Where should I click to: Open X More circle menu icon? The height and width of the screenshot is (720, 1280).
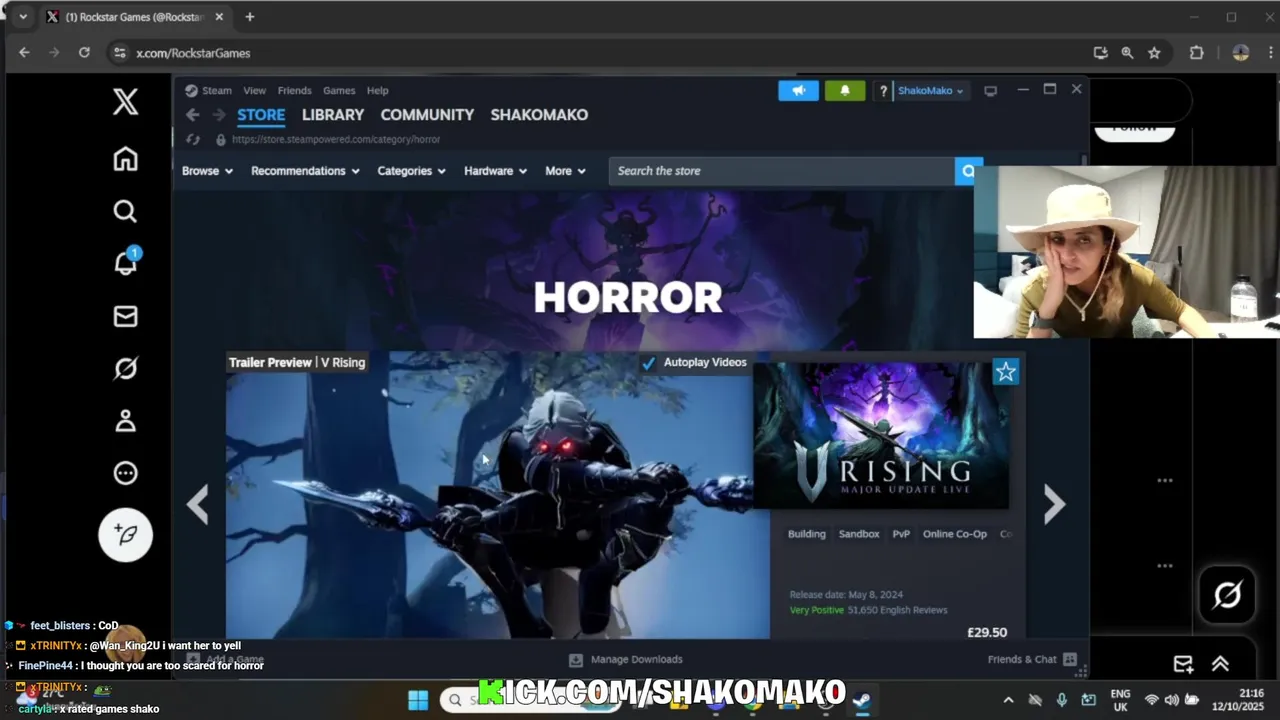point(125,473)
